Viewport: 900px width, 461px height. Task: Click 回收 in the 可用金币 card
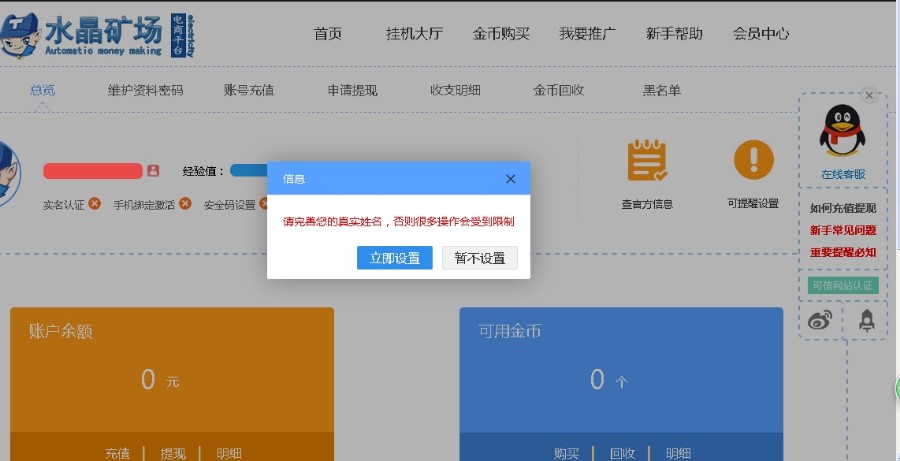pyautogui.click(x=622, y=454)
